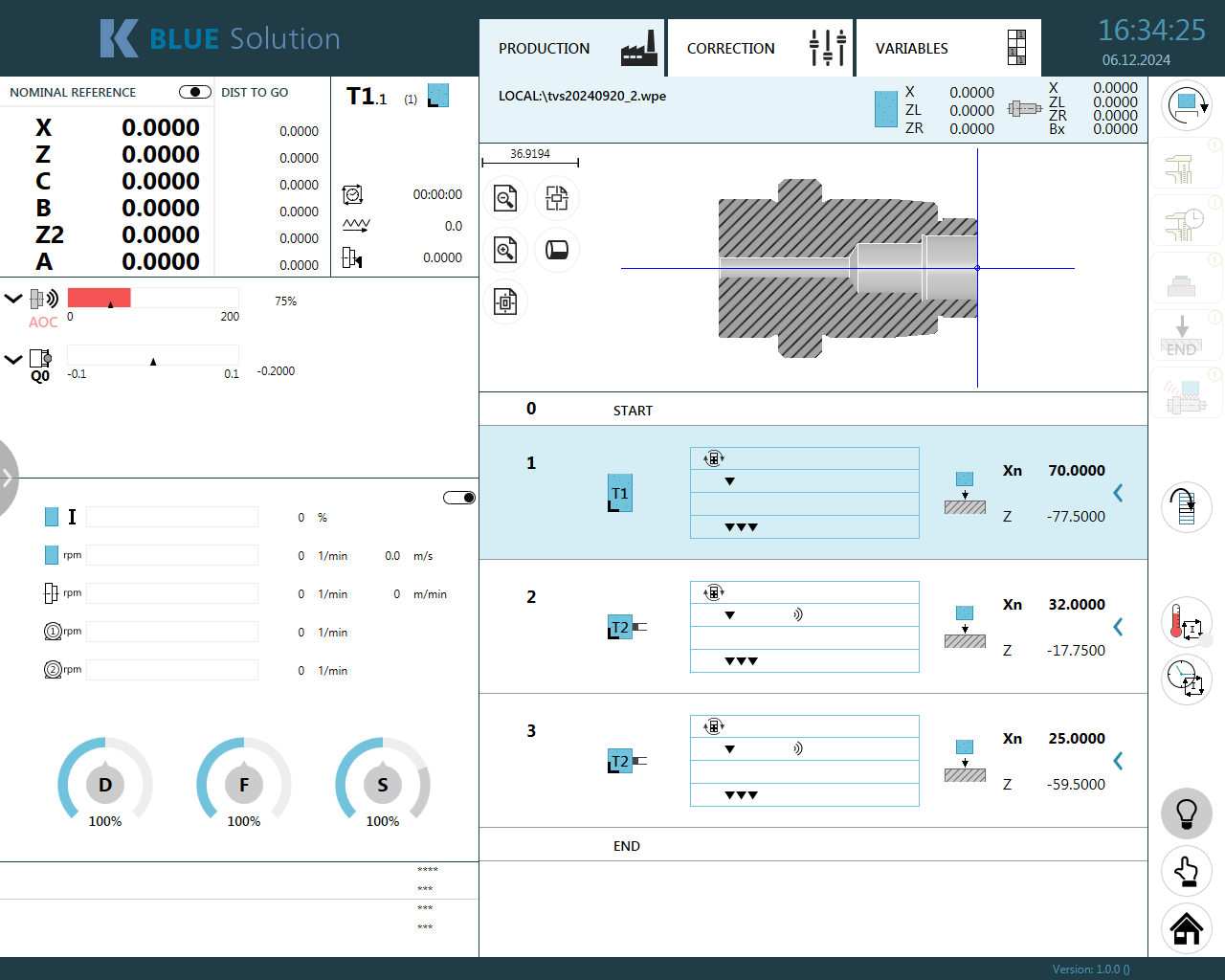Click the home icon
This screenshot has height=980, width=1225.
(1187, 928)
